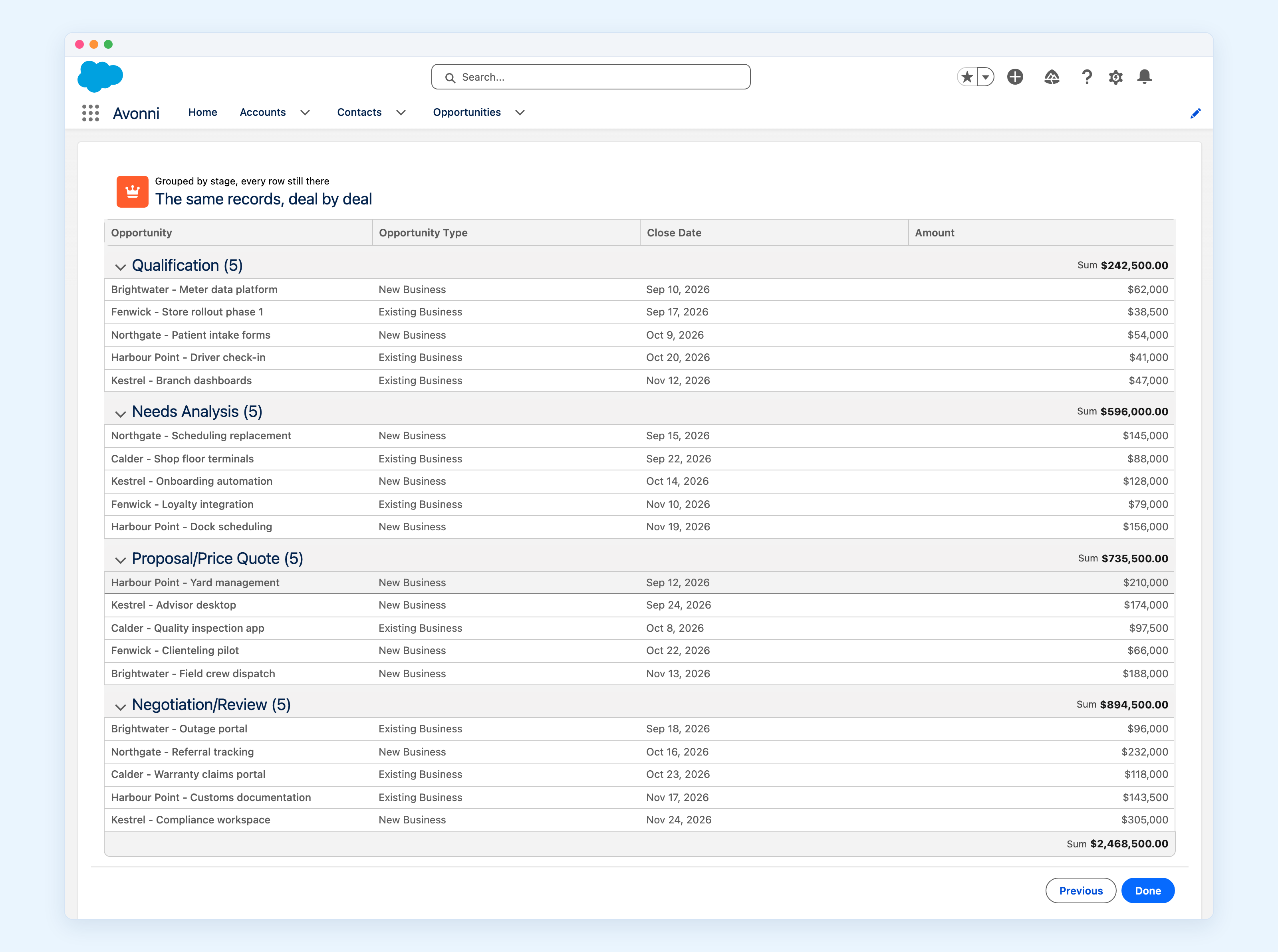The height and width of the screenshot is (952, 1278).
Task: Select Brightwater - Meter data platform row
Action: (639, 290)
